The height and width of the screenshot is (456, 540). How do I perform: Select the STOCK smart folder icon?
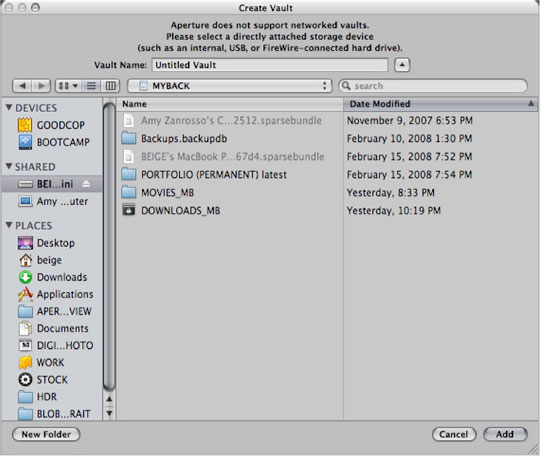pos(25,380)
